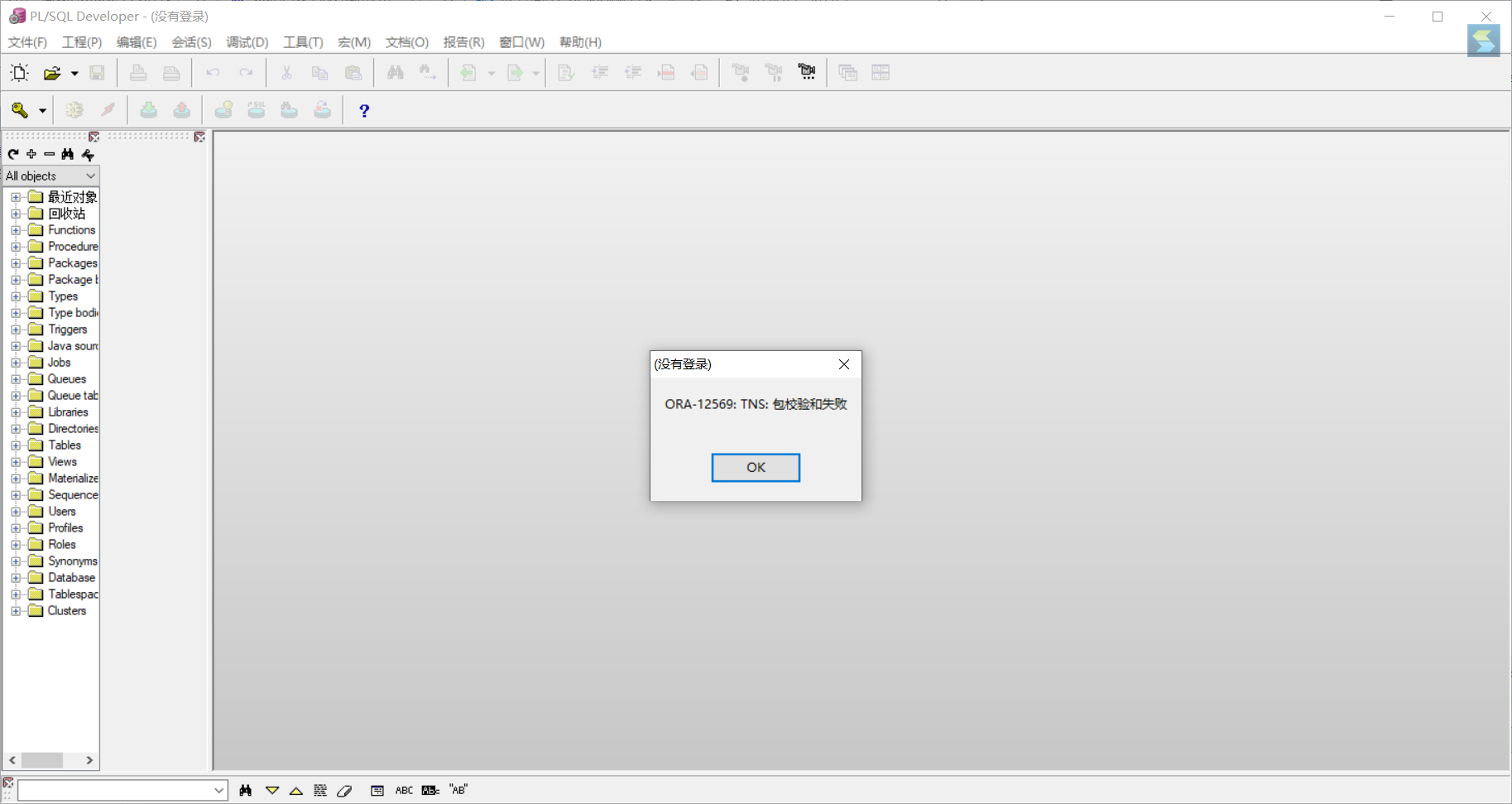Click the New document toolbar icon

pyautogui.click(x=19, y=73)
